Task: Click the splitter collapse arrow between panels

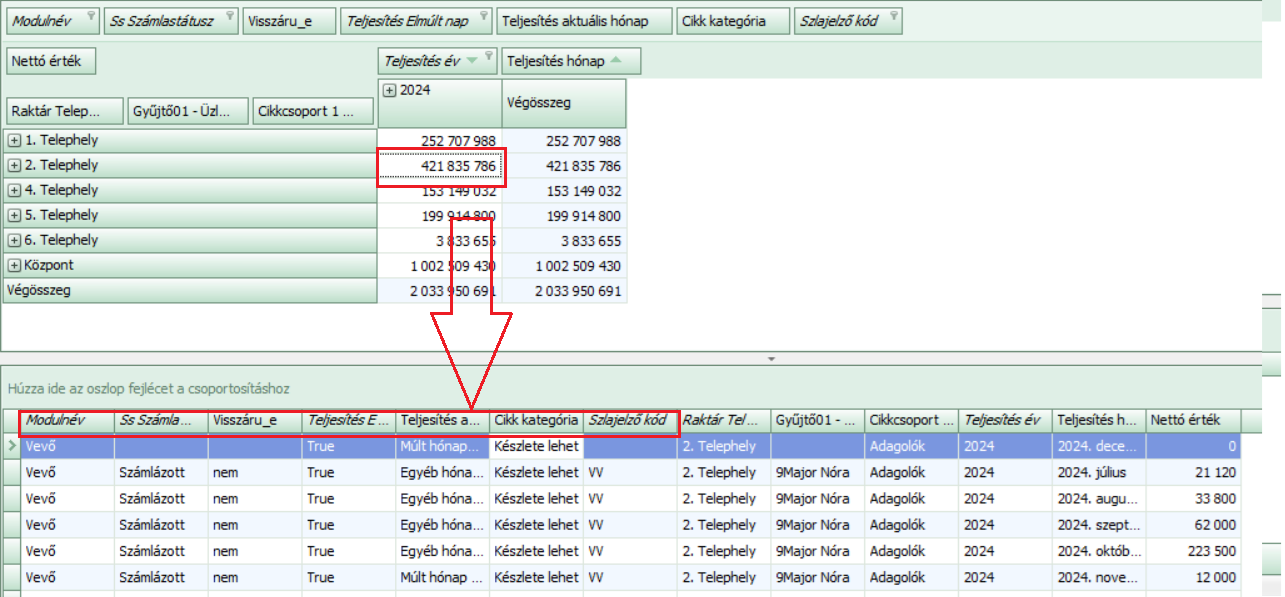Action: coord(769,358)
